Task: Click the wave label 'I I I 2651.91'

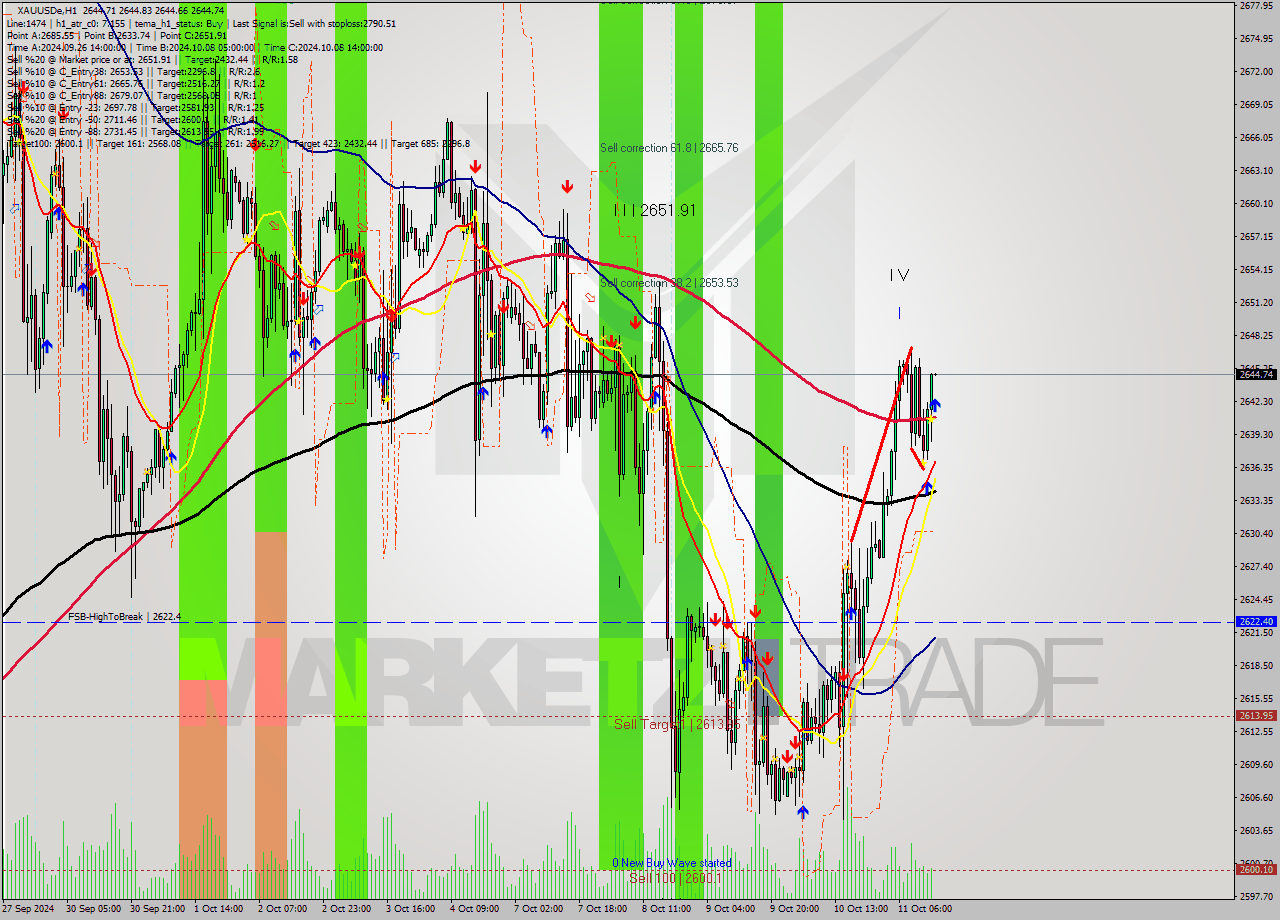Action: pos(655,210)
